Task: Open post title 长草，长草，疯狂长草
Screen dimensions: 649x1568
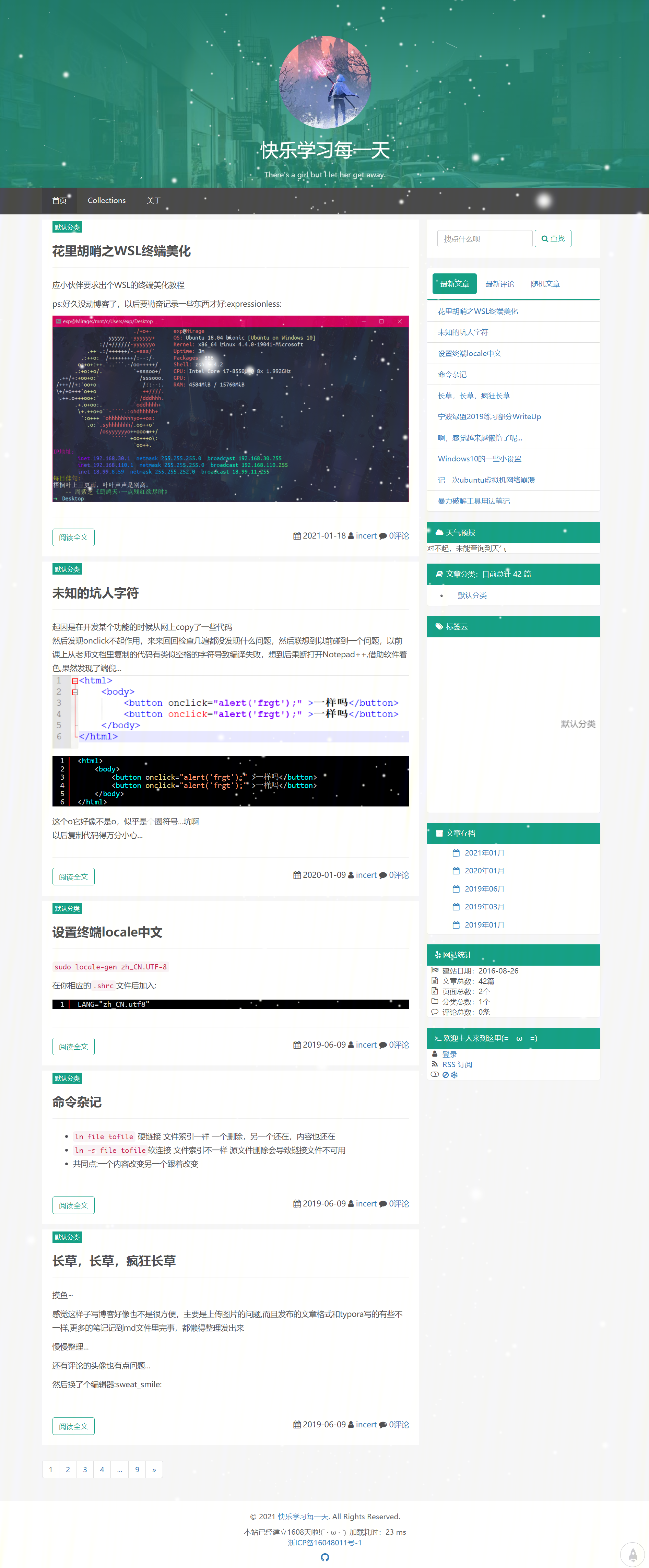Action: 114,1261
